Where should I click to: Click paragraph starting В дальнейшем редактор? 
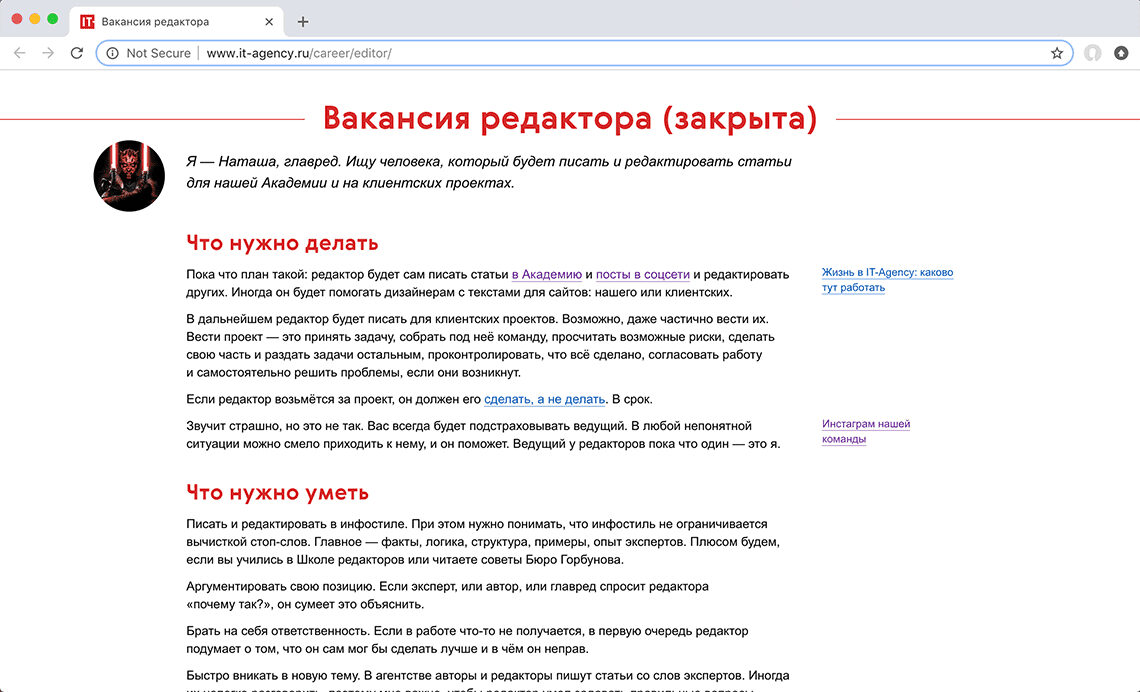pos(481,346)
